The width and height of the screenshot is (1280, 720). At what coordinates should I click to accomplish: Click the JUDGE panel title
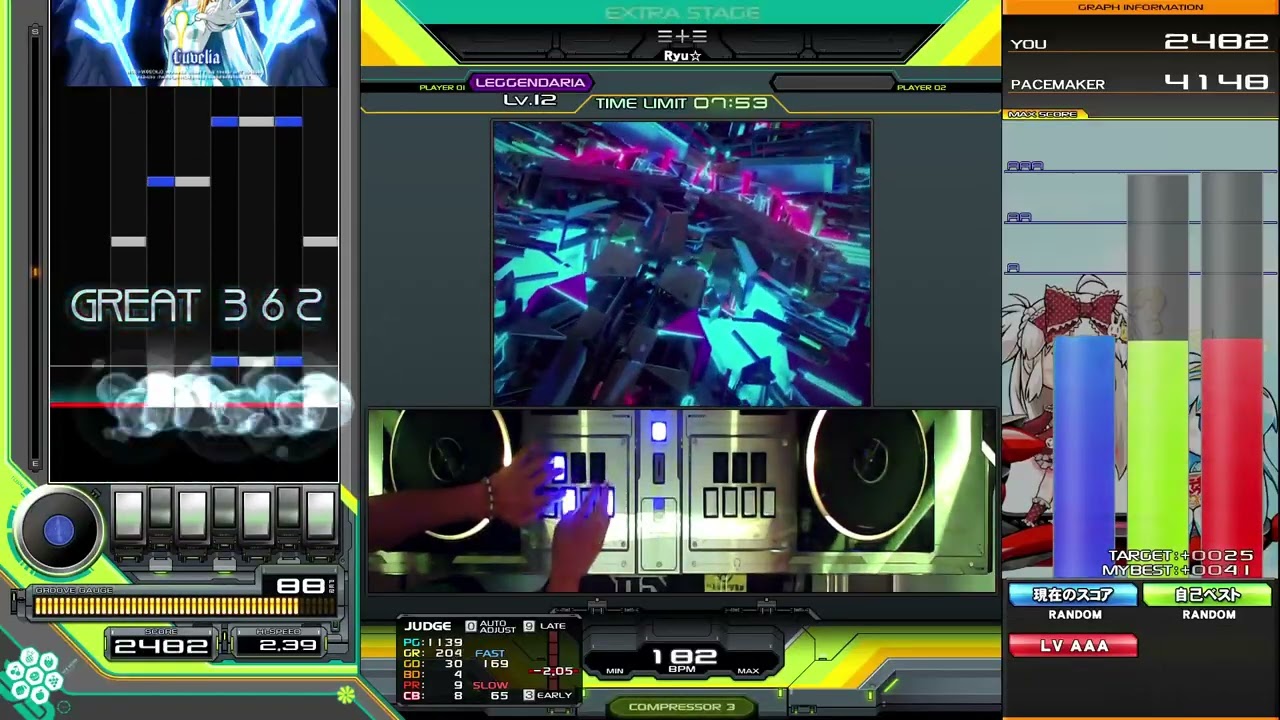tap(428, 626)
